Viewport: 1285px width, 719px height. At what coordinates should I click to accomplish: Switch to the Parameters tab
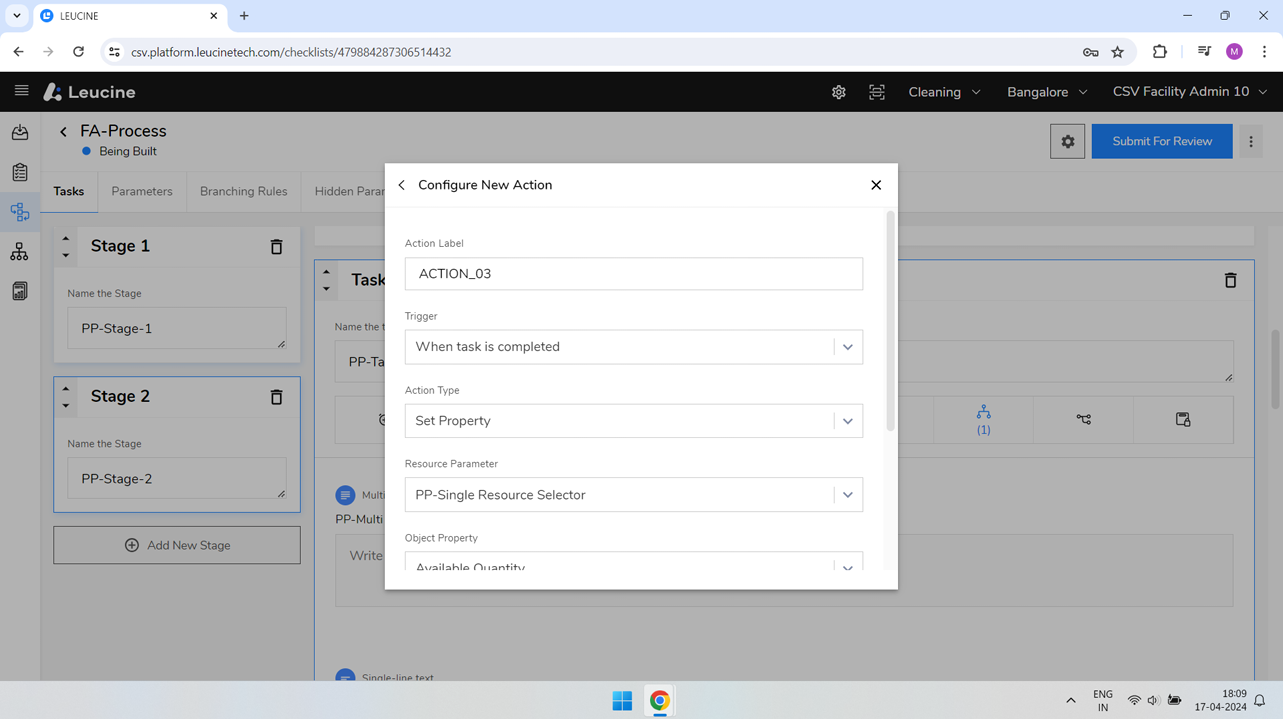(x=142, y=191)
